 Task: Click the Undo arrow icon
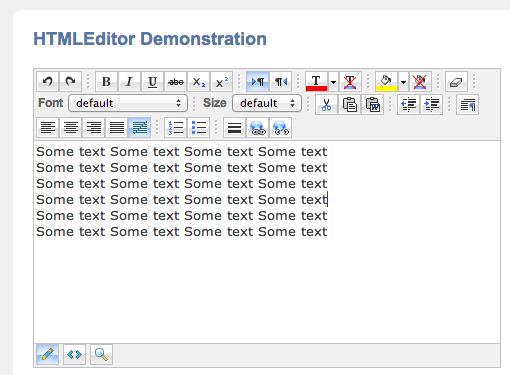48,81
